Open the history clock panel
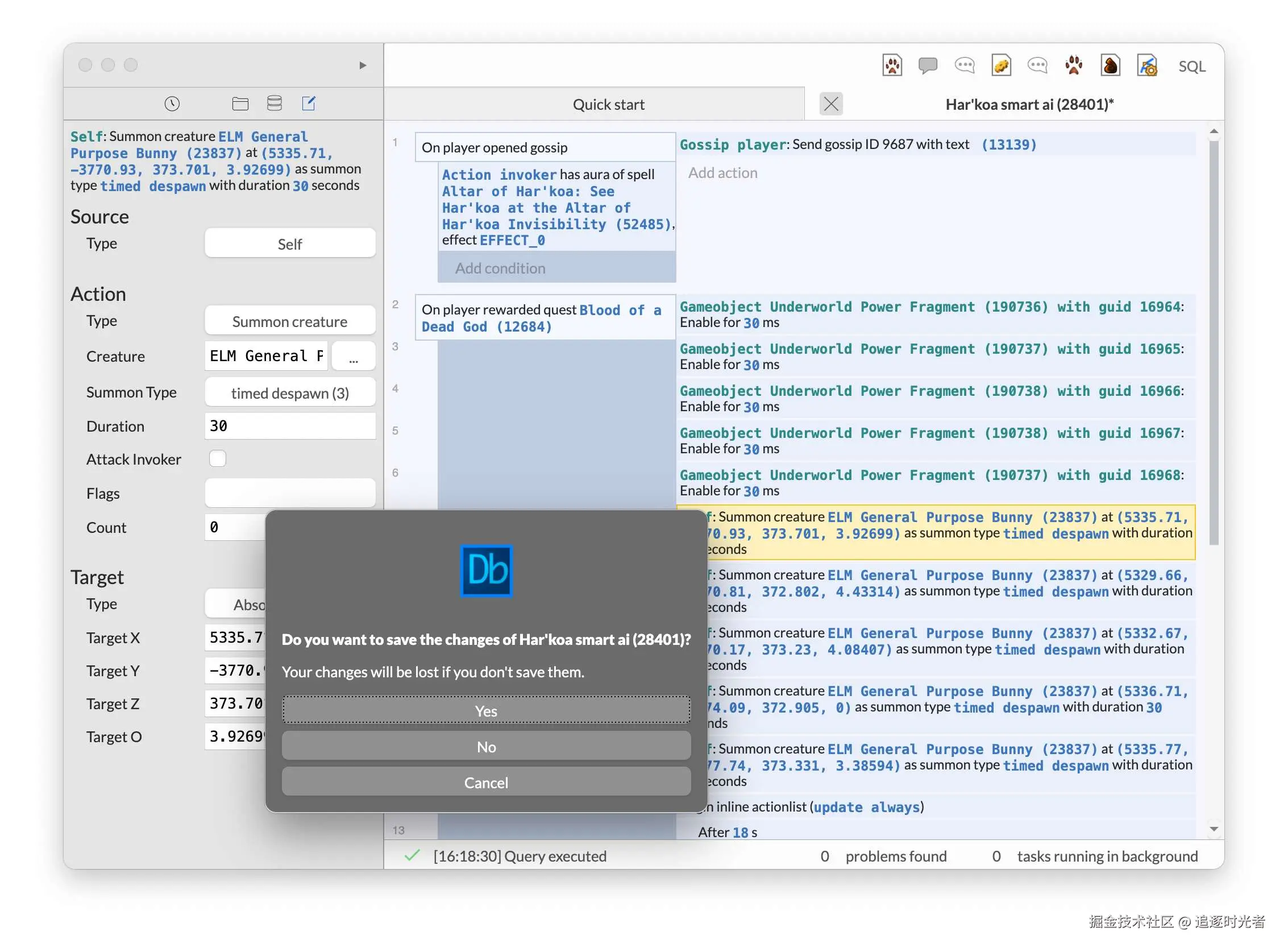Viewport: 1288px width, 952px height. (172, 104)
